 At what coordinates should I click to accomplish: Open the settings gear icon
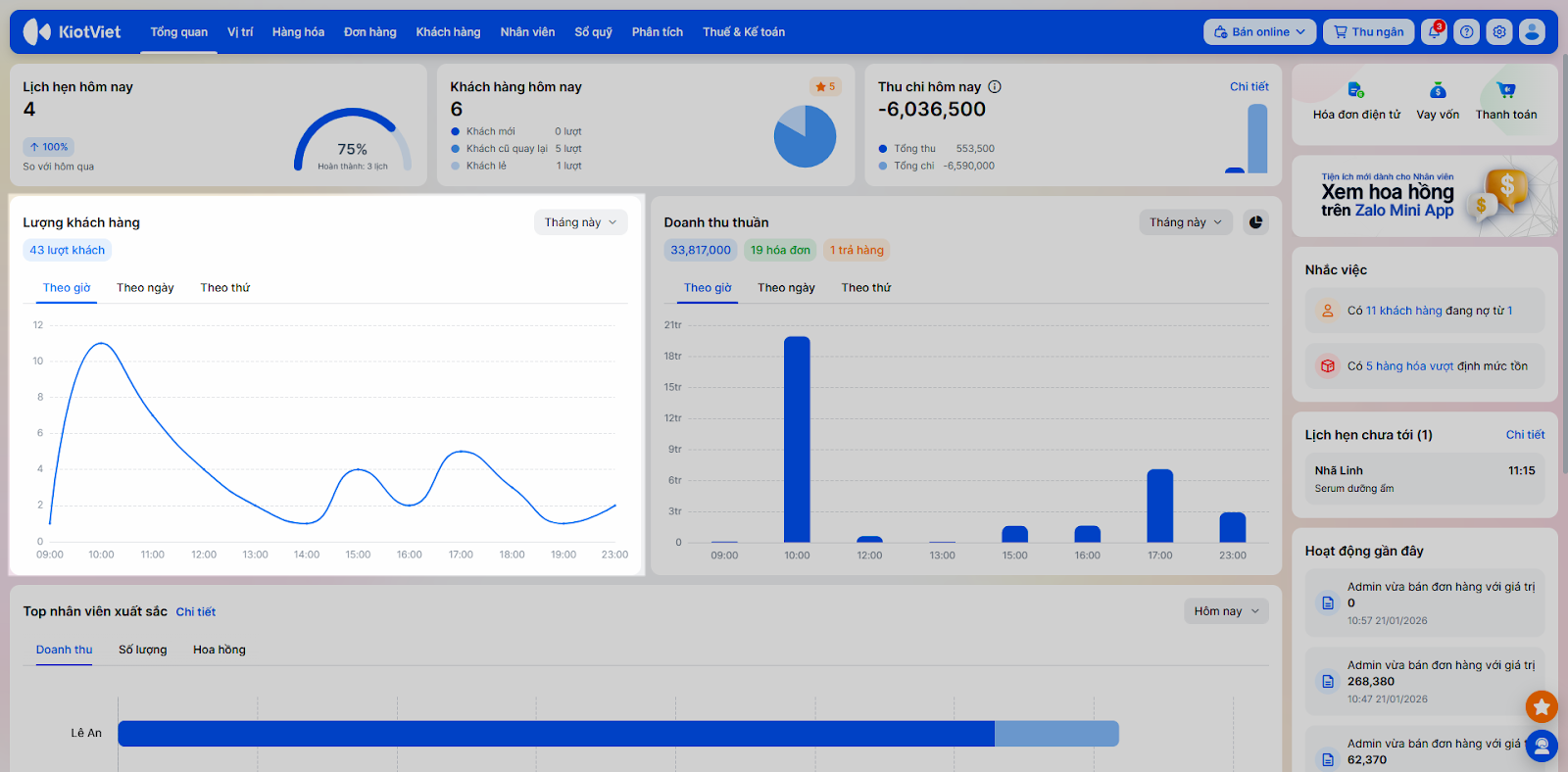click(x=1499, y=32)
